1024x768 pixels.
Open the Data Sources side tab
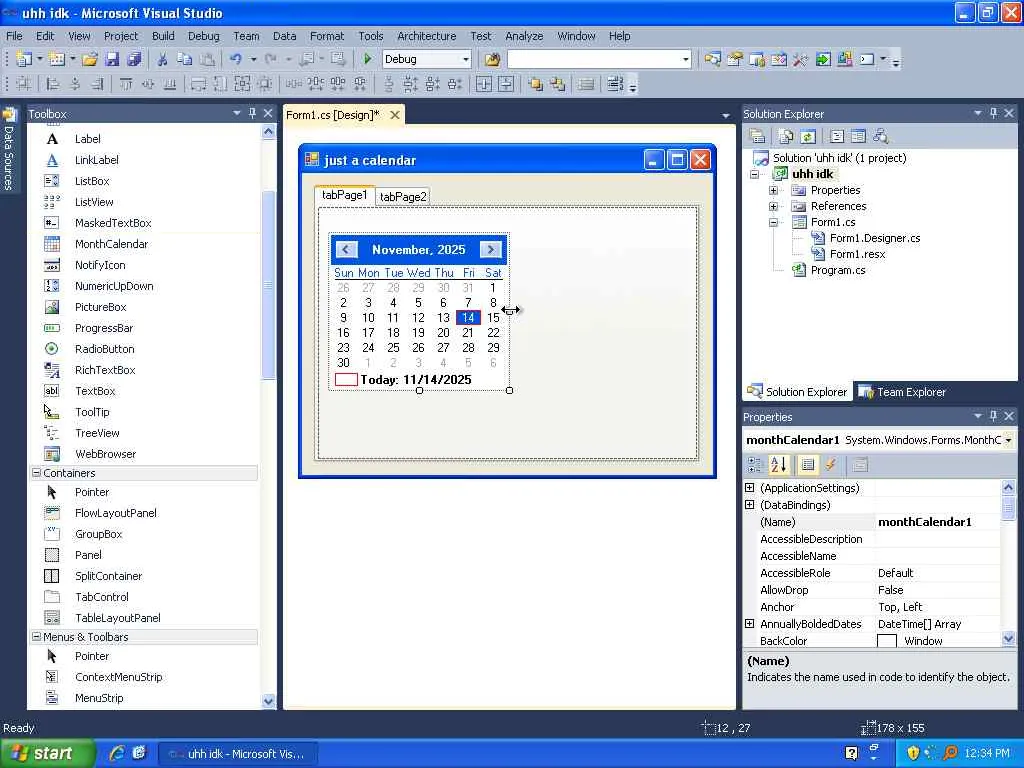pos(8,150)
